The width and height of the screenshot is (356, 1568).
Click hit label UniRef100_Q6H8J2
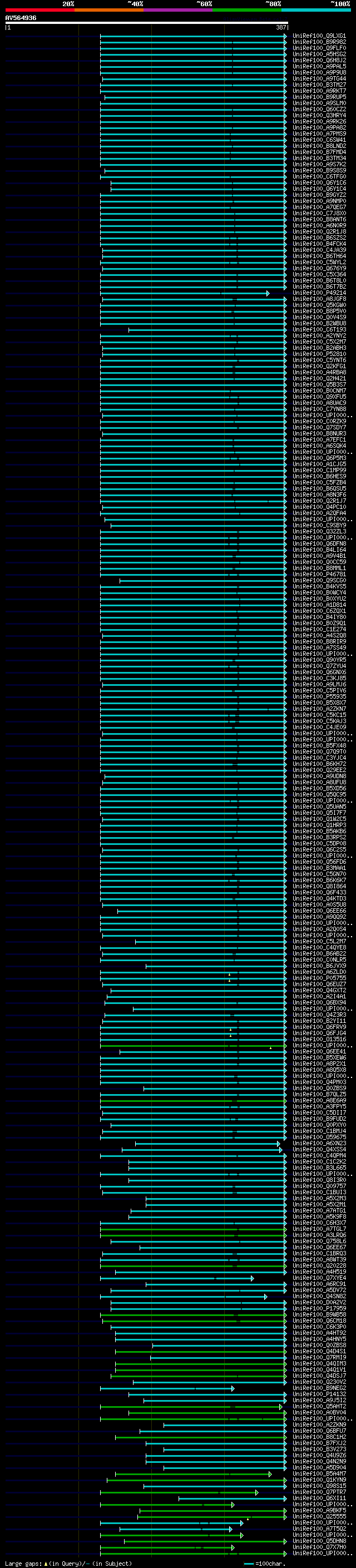pyautogui.click(x=319, y=60)
